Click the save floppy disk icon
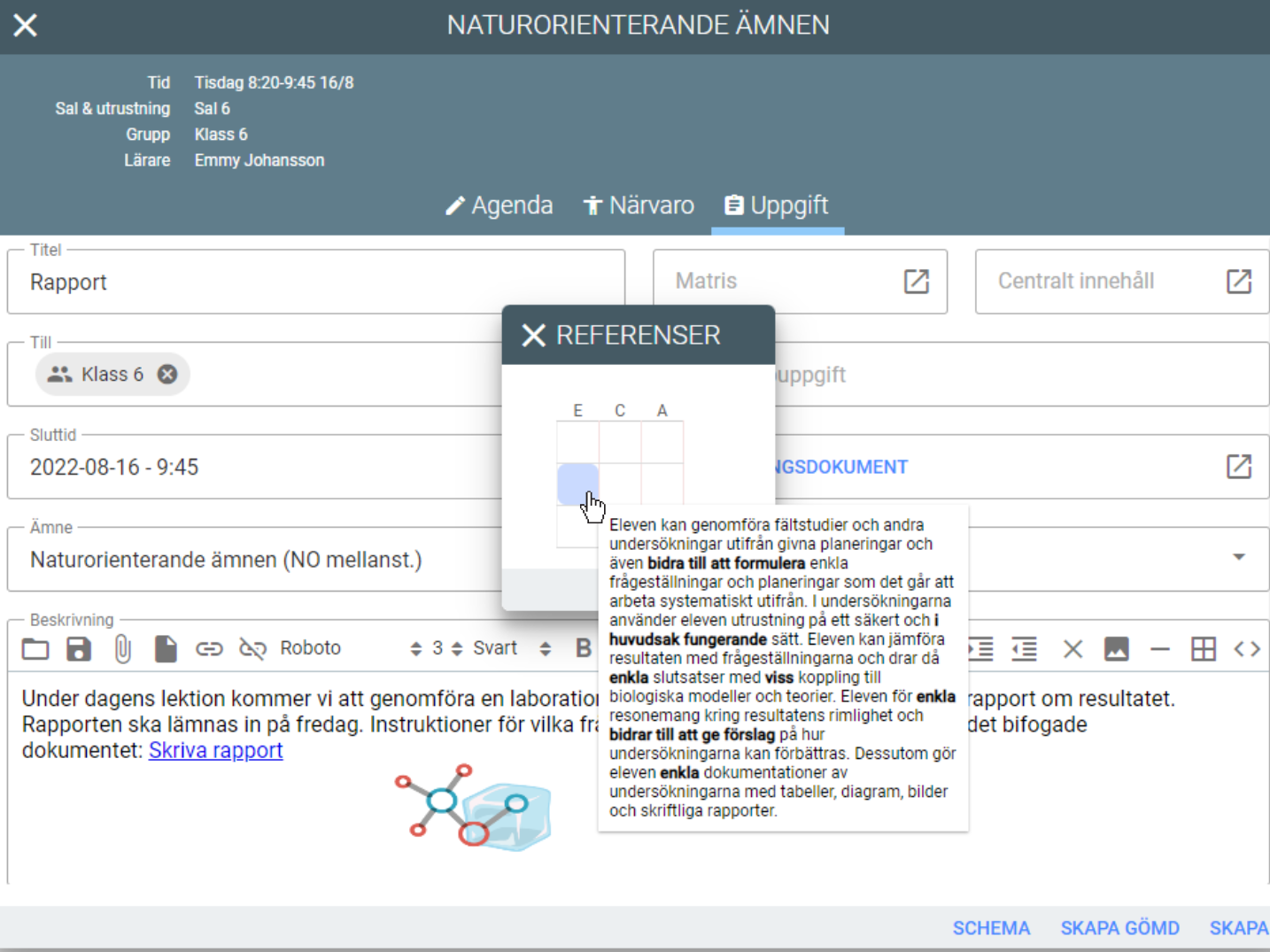This screenshot has height=952, width=1270. coord(79,649)
